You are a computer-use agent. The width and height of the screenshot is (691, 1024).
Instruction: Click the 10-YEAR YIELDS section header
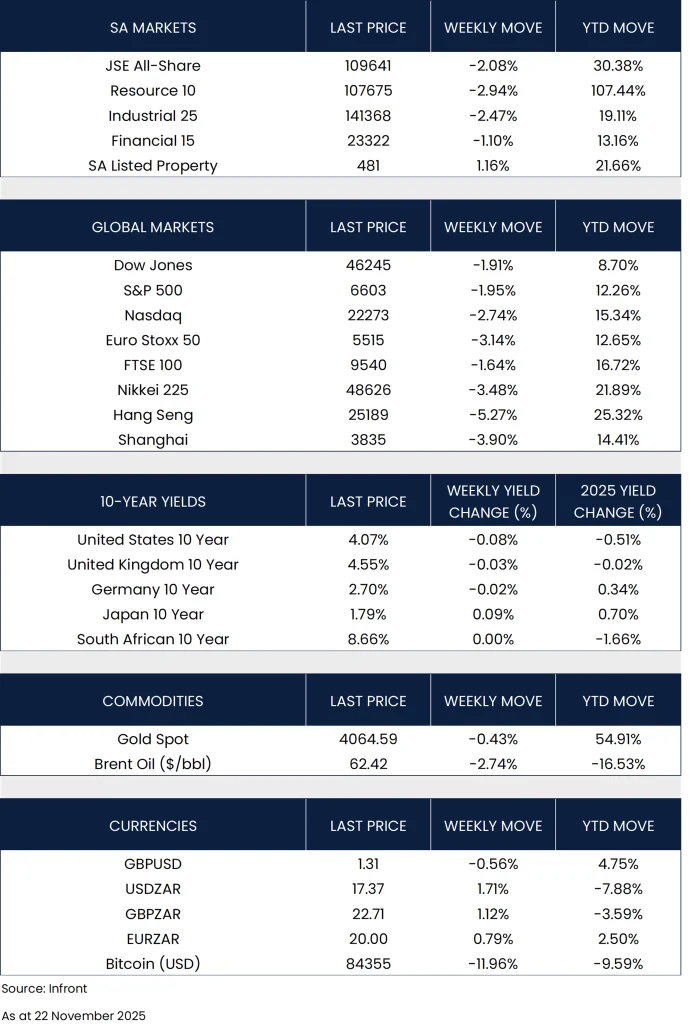[x=153, y=502]
